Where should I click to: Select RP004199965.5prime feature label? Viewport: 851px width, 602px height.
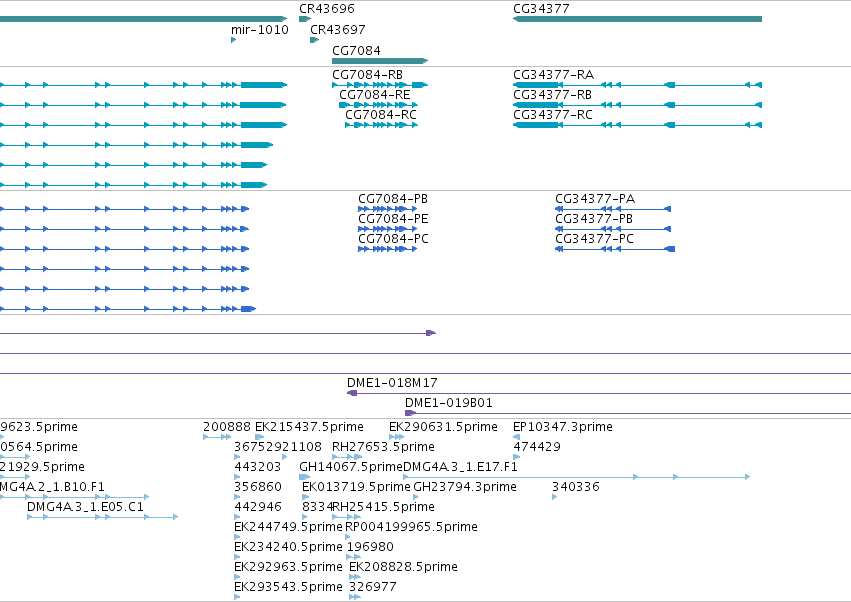pos(411,527)
